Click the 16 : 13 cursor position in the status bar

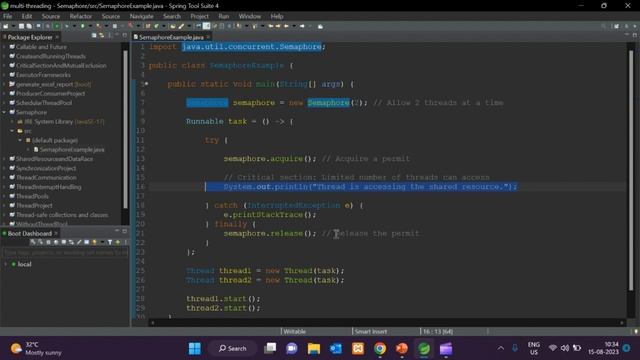pyautogui.click(x=438, y=331)
